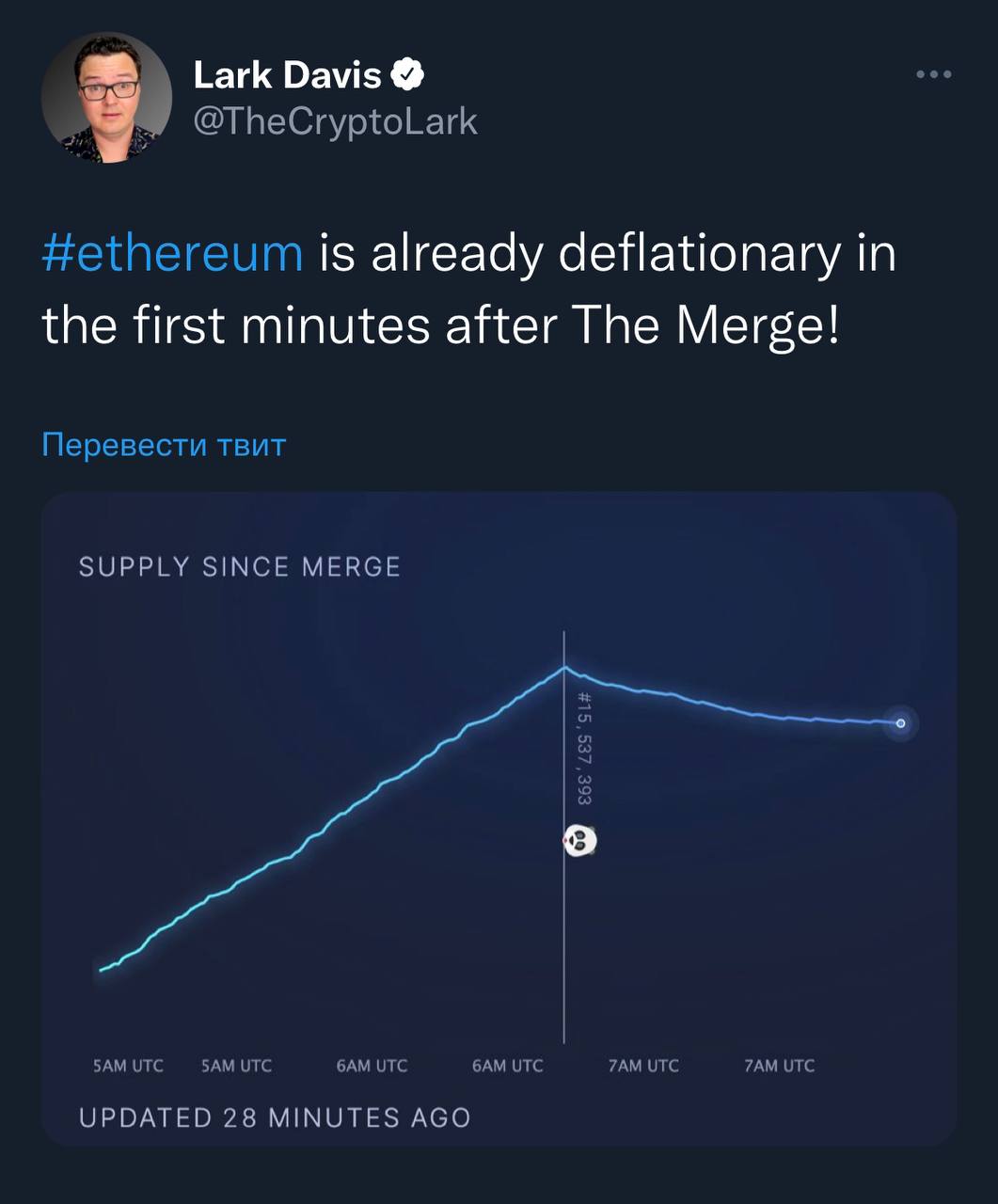
Task: Open the #ethereum hashtag
Action: 173,253
